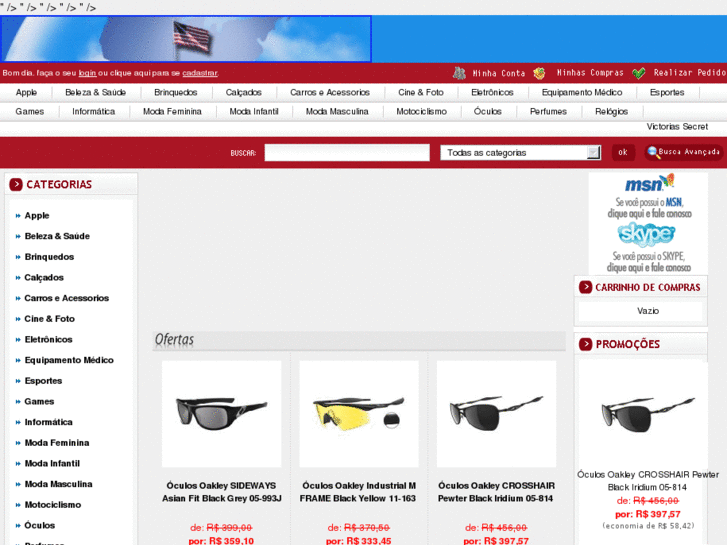727x545 pixels.
Task: Open Brinquedos in the top menu
Action: click(176, 92)
